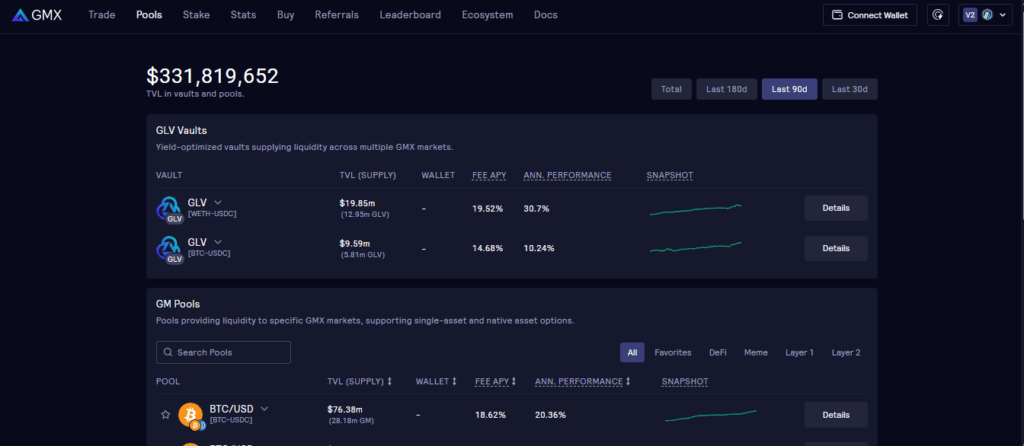1024x446 pixels.
Task: Click the GLV WETH-USDC snapshot chart
Action: click(696, 209)
